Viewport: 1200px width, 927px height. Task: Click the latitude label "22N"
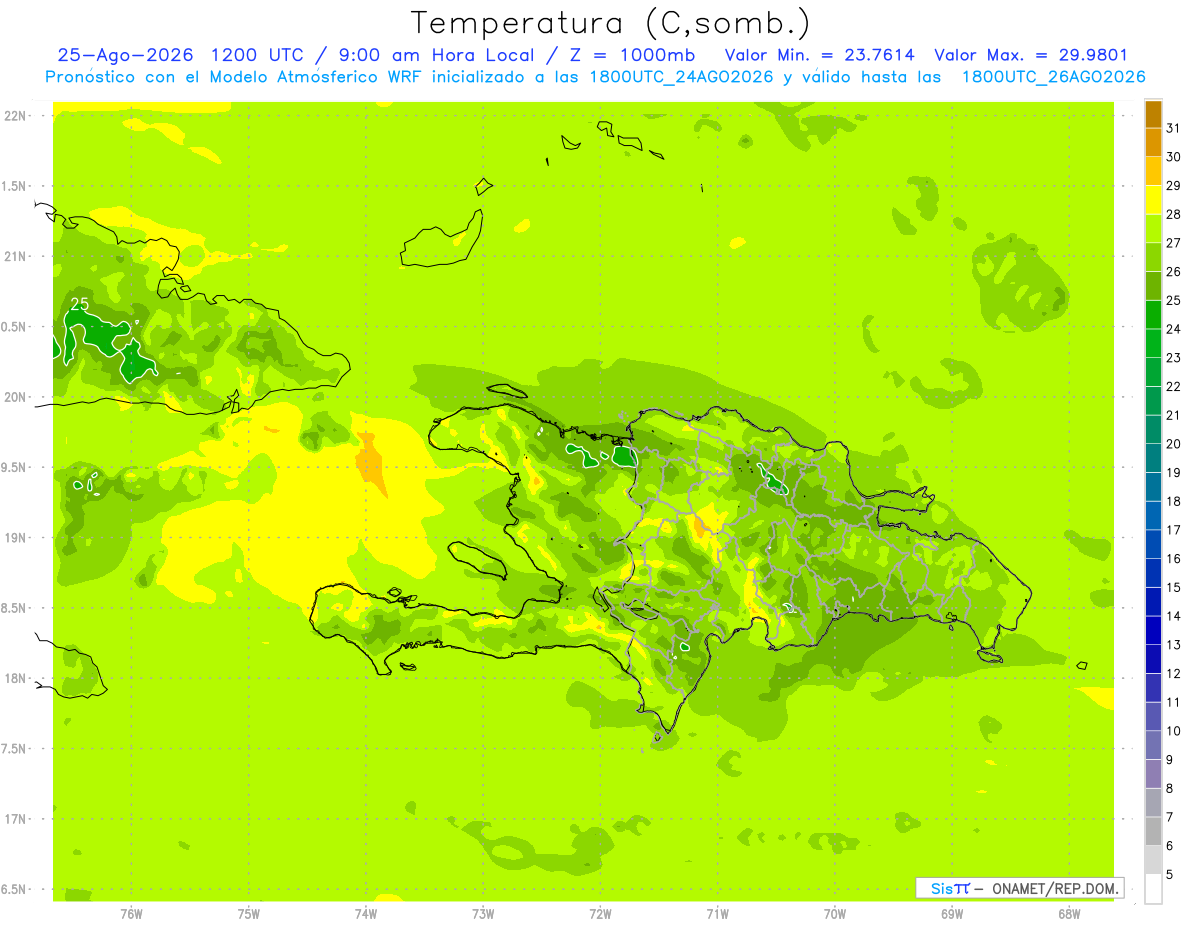[x=16, y=116]
